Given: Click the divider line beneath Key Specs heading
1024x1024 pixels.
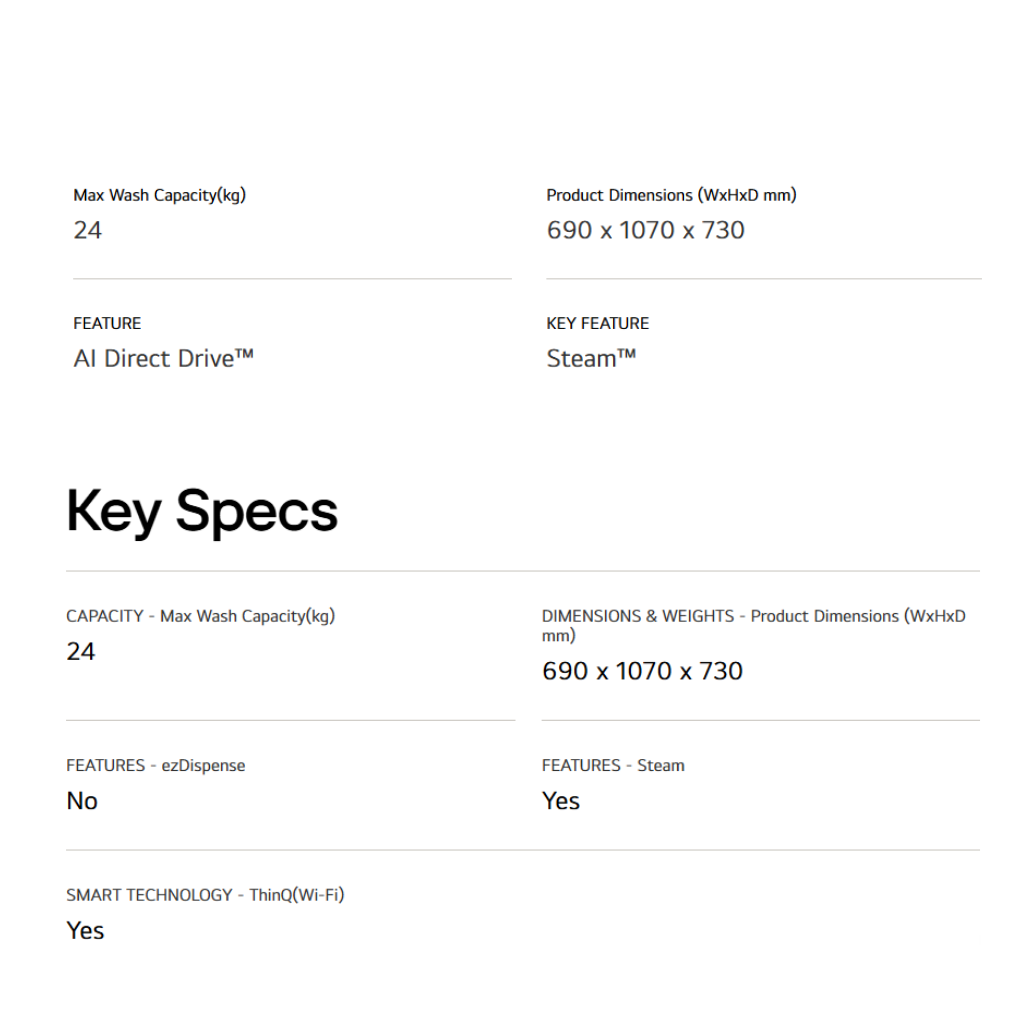Looking at the screenshot, I should [x=522, y=571].
